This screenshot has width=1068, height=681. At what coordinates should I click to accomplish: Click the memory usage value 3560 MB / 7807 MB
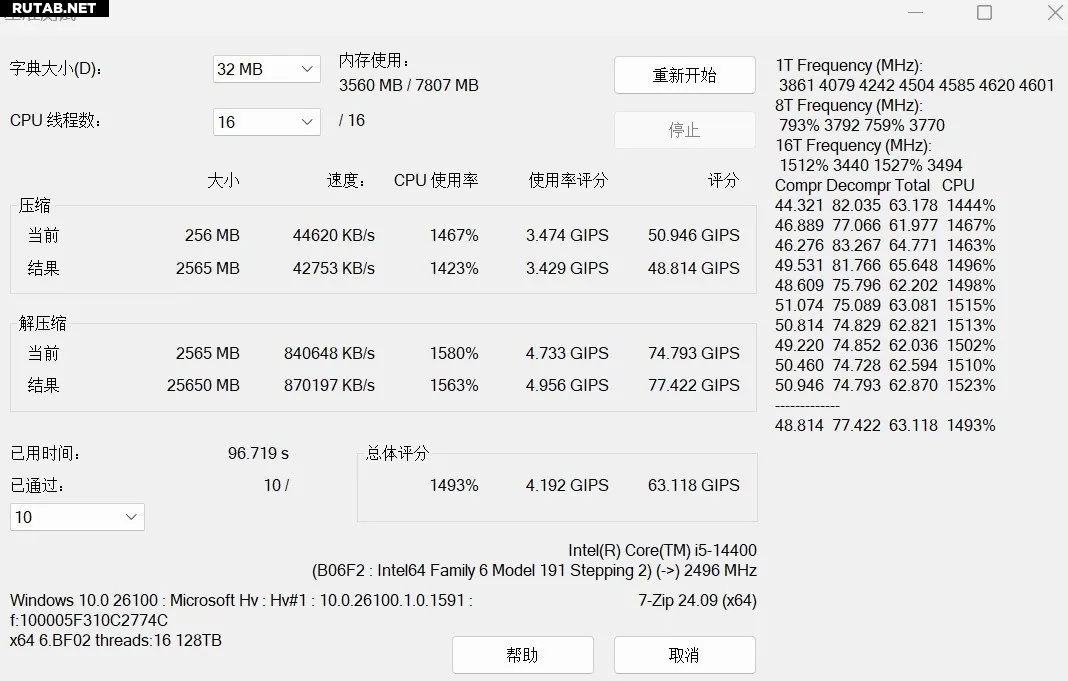pos(408,85)
